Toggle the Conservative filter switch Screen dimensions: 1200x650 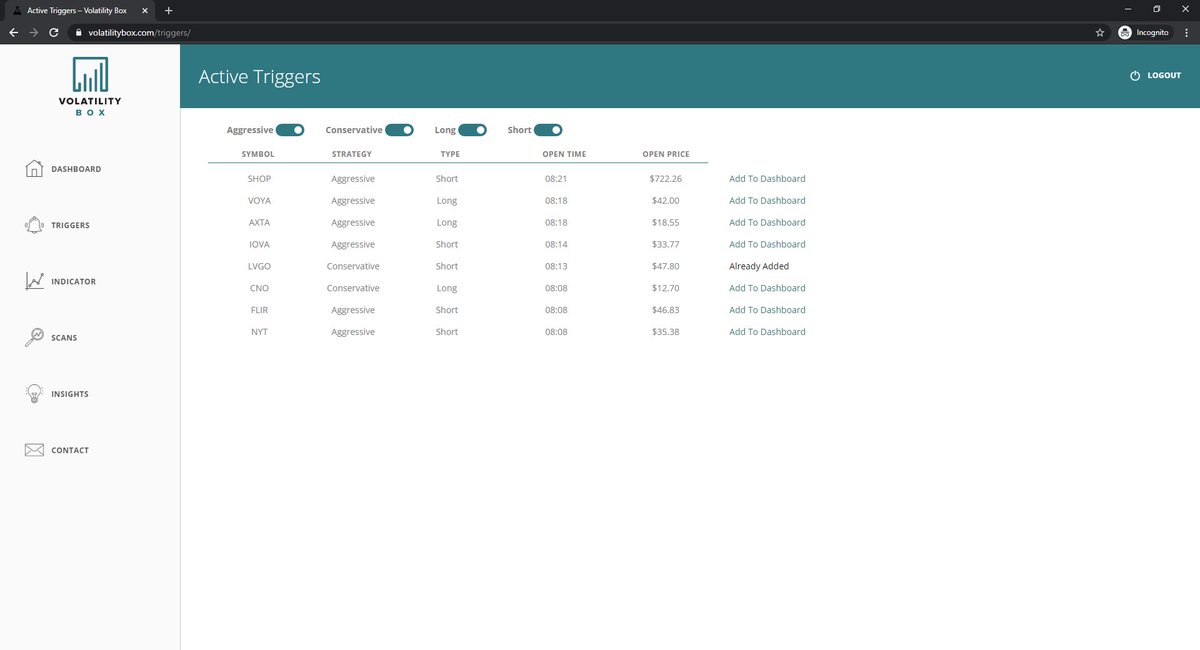coord(399,130)
